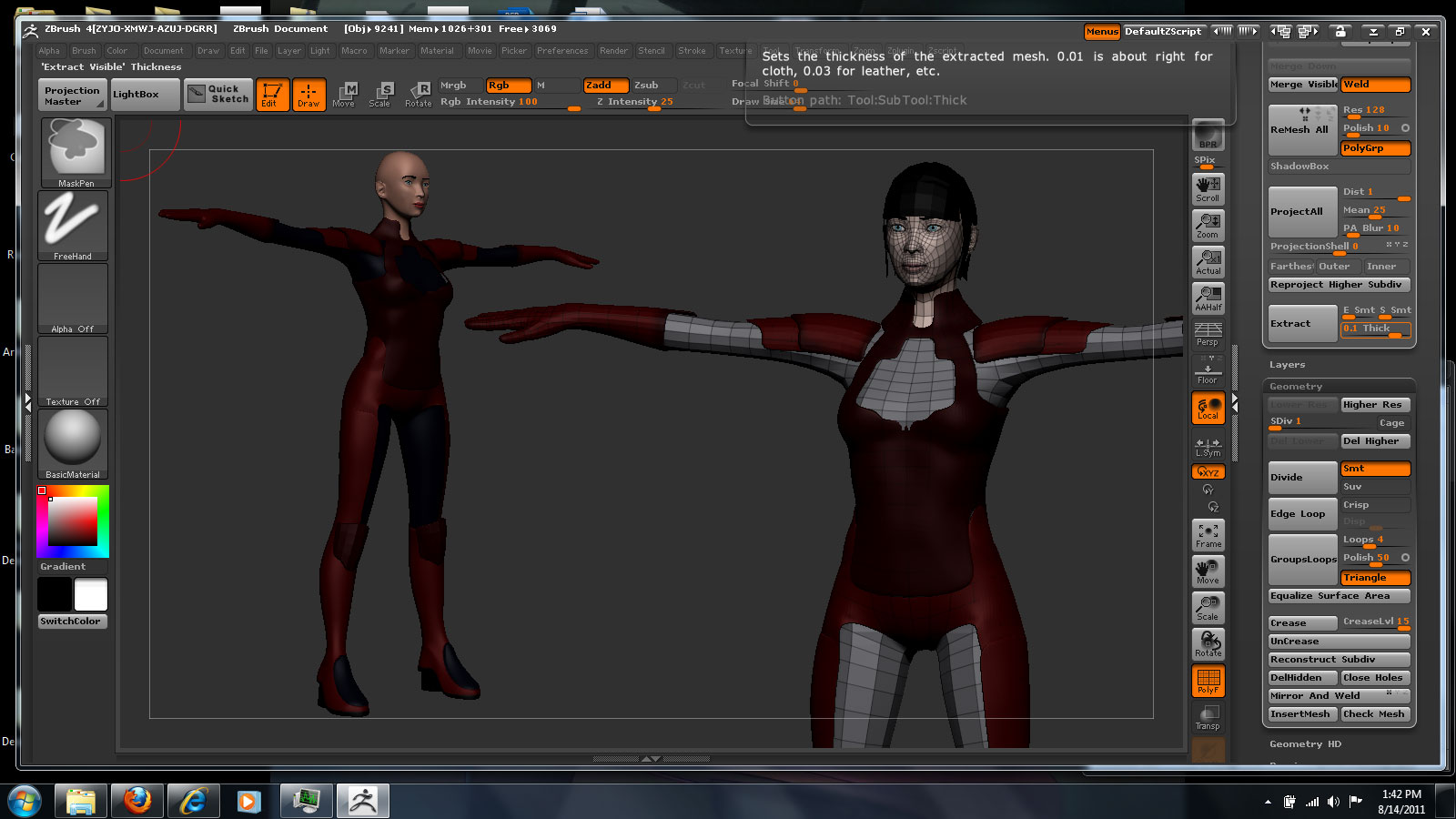
Task: Open Firefox from the taskbar
Action: point(137,801)
